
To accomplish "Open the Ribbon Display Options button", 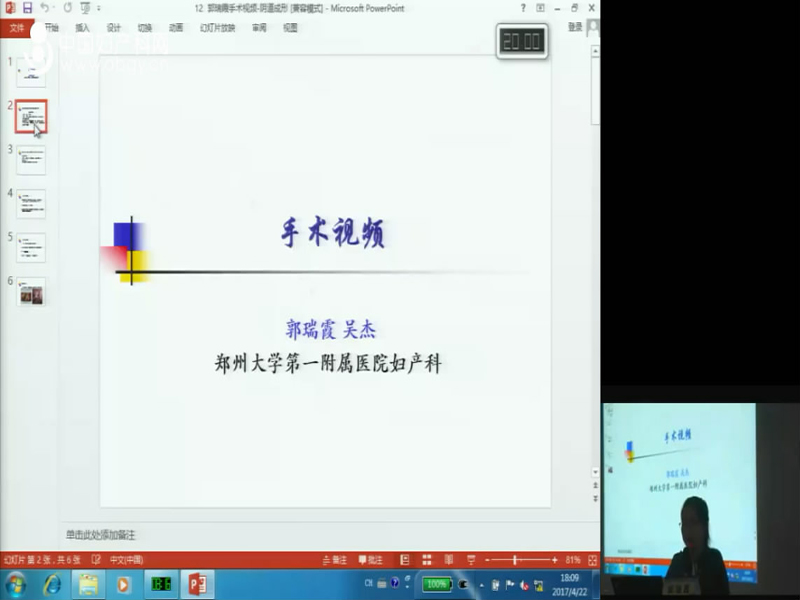I will [x=541, y=8].
